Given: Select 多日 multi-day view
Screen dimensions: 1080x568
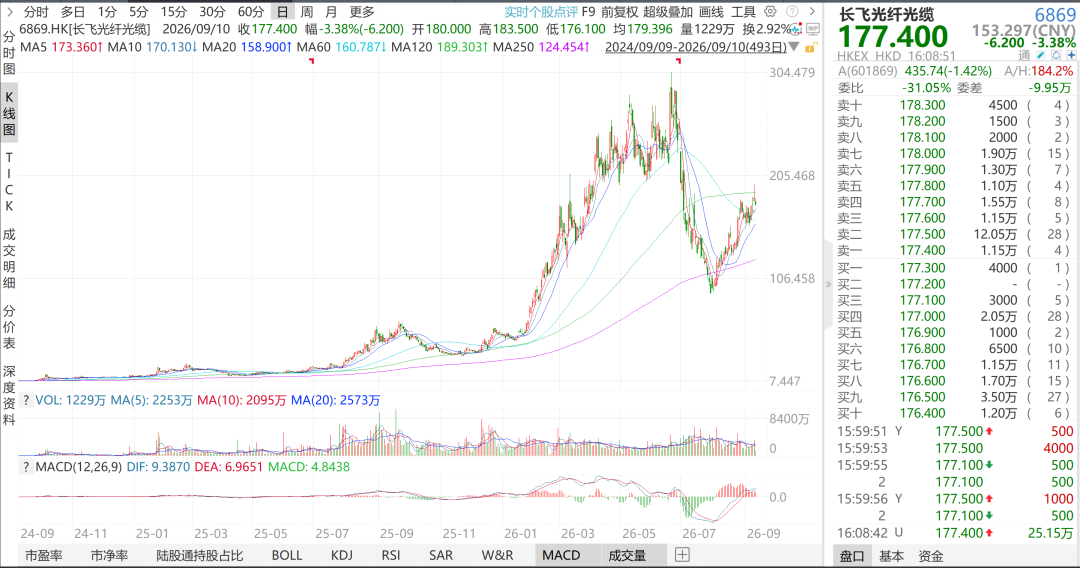Looking at the screenshot, I should (72, 12).
